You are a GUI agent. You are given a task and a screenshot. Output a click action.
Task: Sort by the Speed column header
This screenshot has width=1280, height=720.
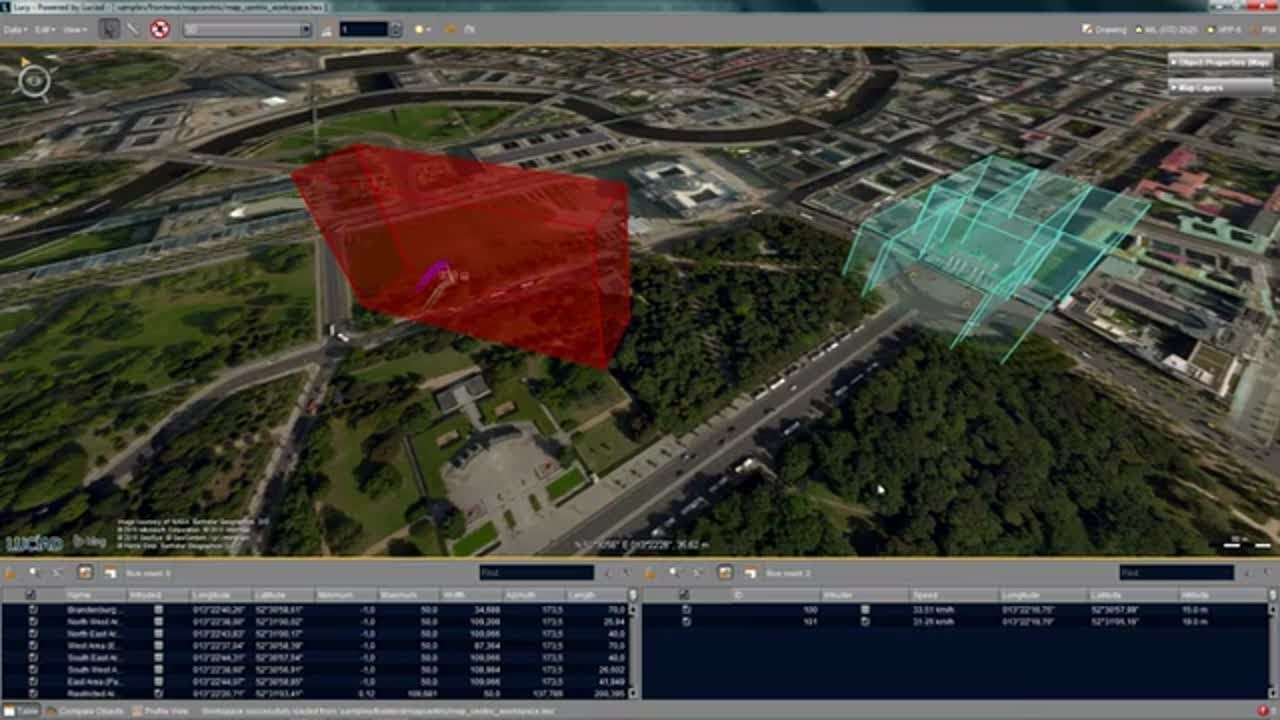954,595
